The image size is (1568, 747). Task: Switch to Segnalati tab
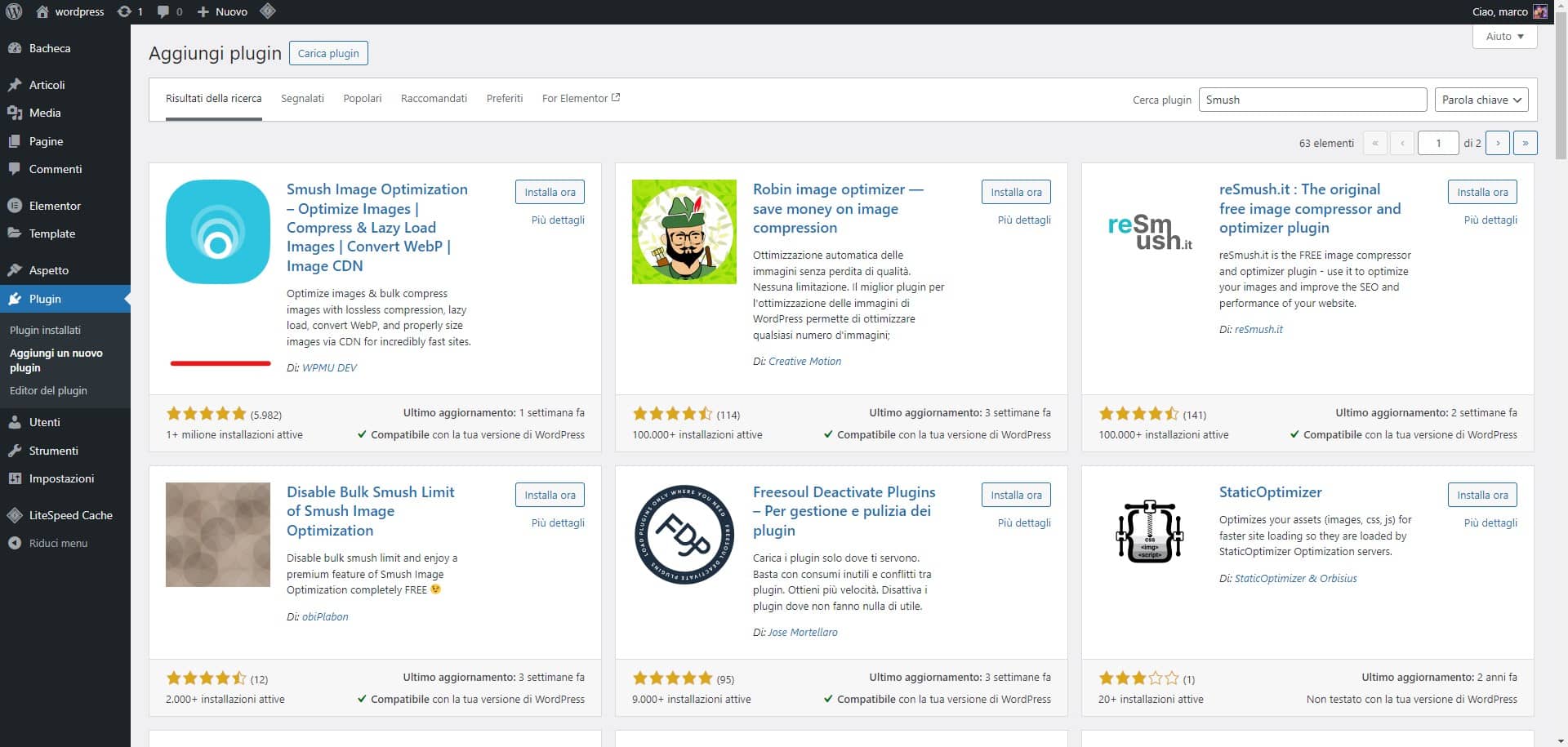click(x=302, y=99)
